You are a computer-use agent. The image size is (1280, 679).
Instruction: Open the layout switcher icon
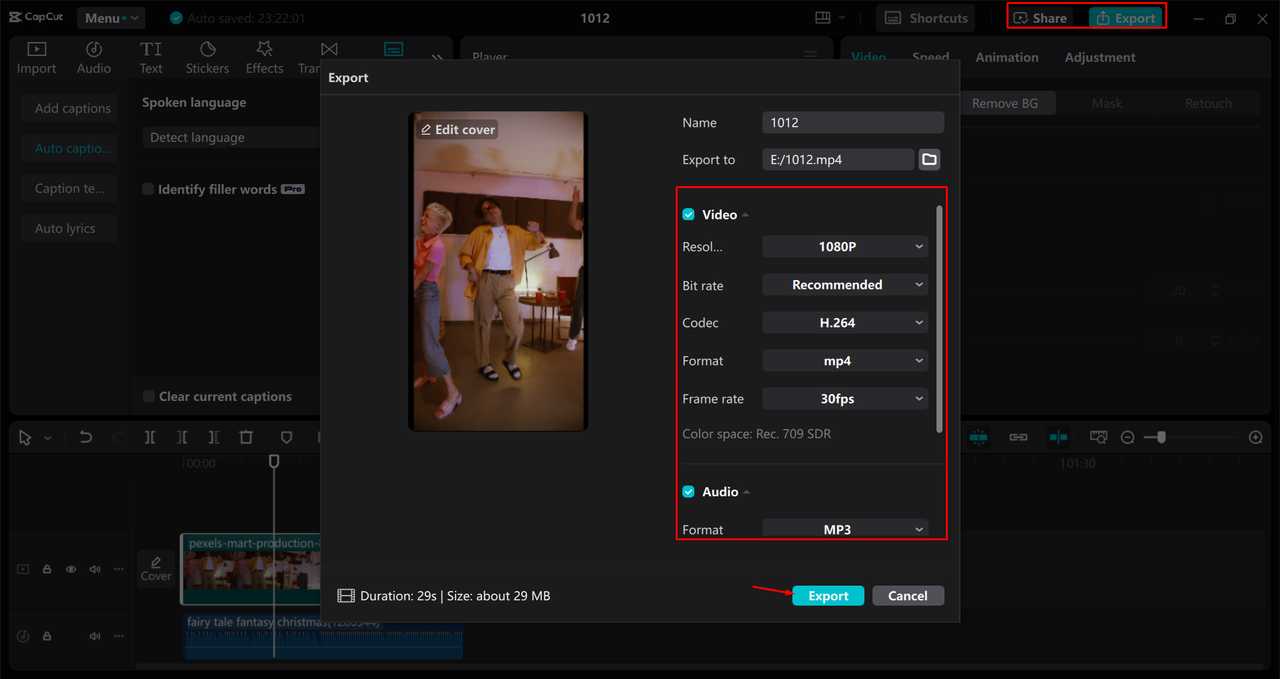point(823,18)
